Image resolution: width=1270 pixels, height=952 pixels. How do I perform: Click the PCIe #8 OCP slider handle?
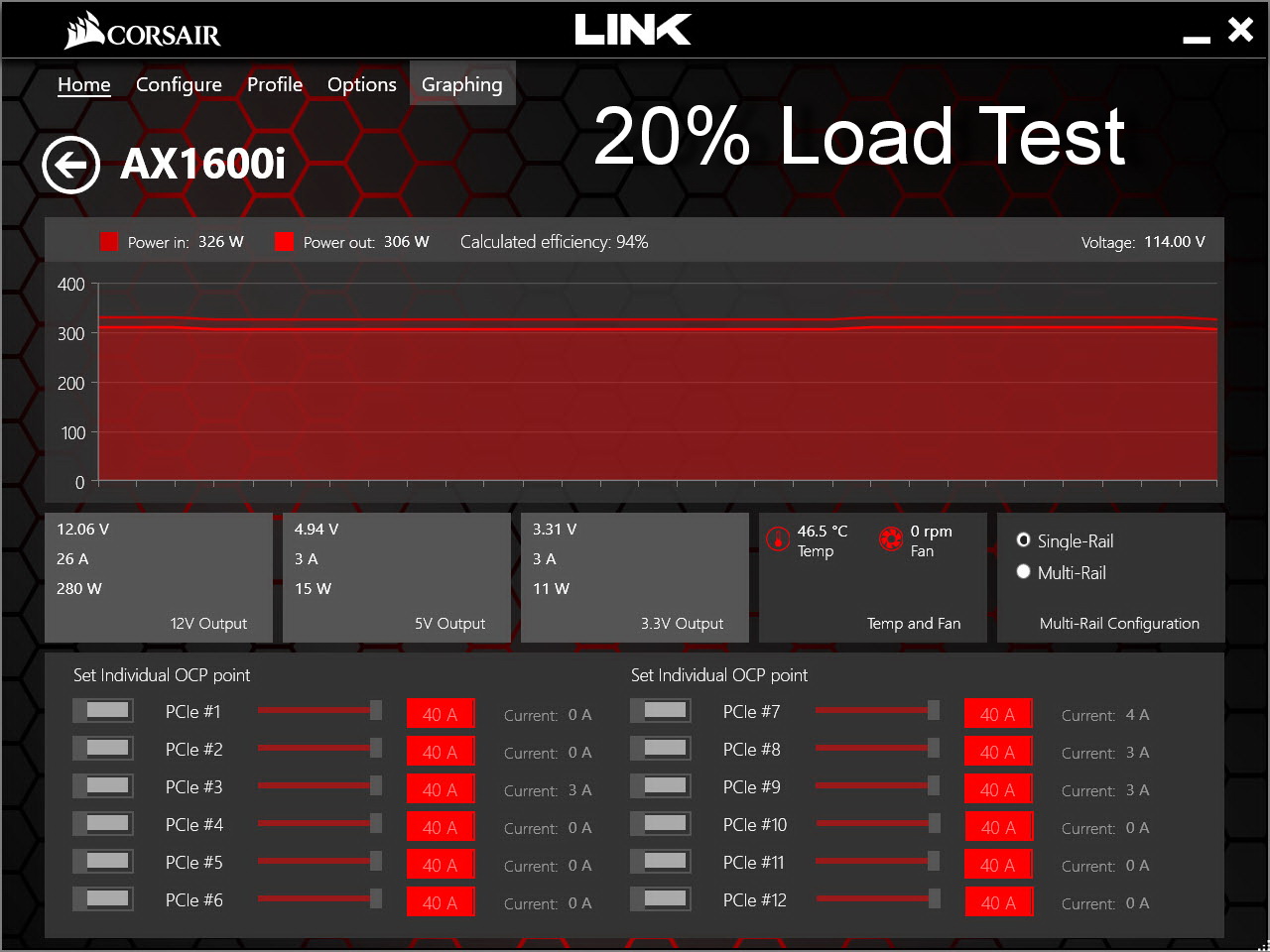(934, 748)
